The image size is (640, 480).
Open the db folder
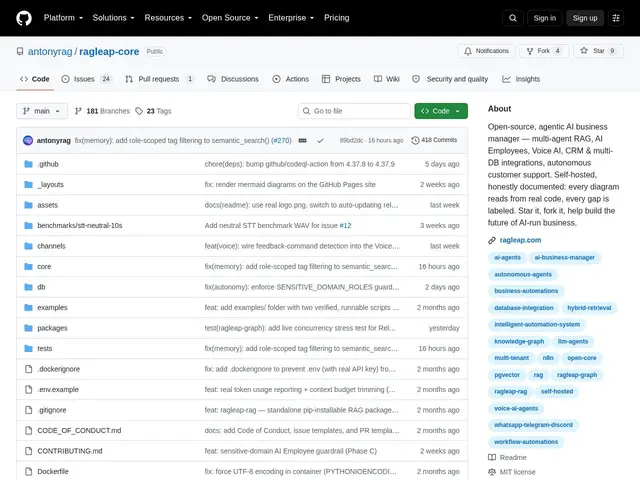(41, 287)
